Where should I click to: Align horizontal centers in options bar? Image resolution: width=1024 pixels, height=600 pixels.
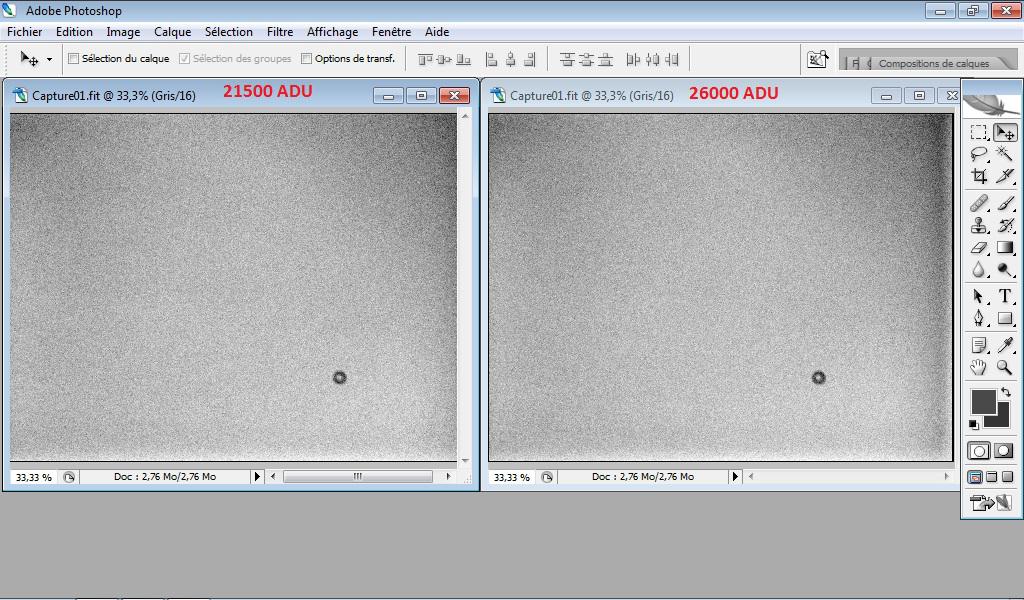511,59
